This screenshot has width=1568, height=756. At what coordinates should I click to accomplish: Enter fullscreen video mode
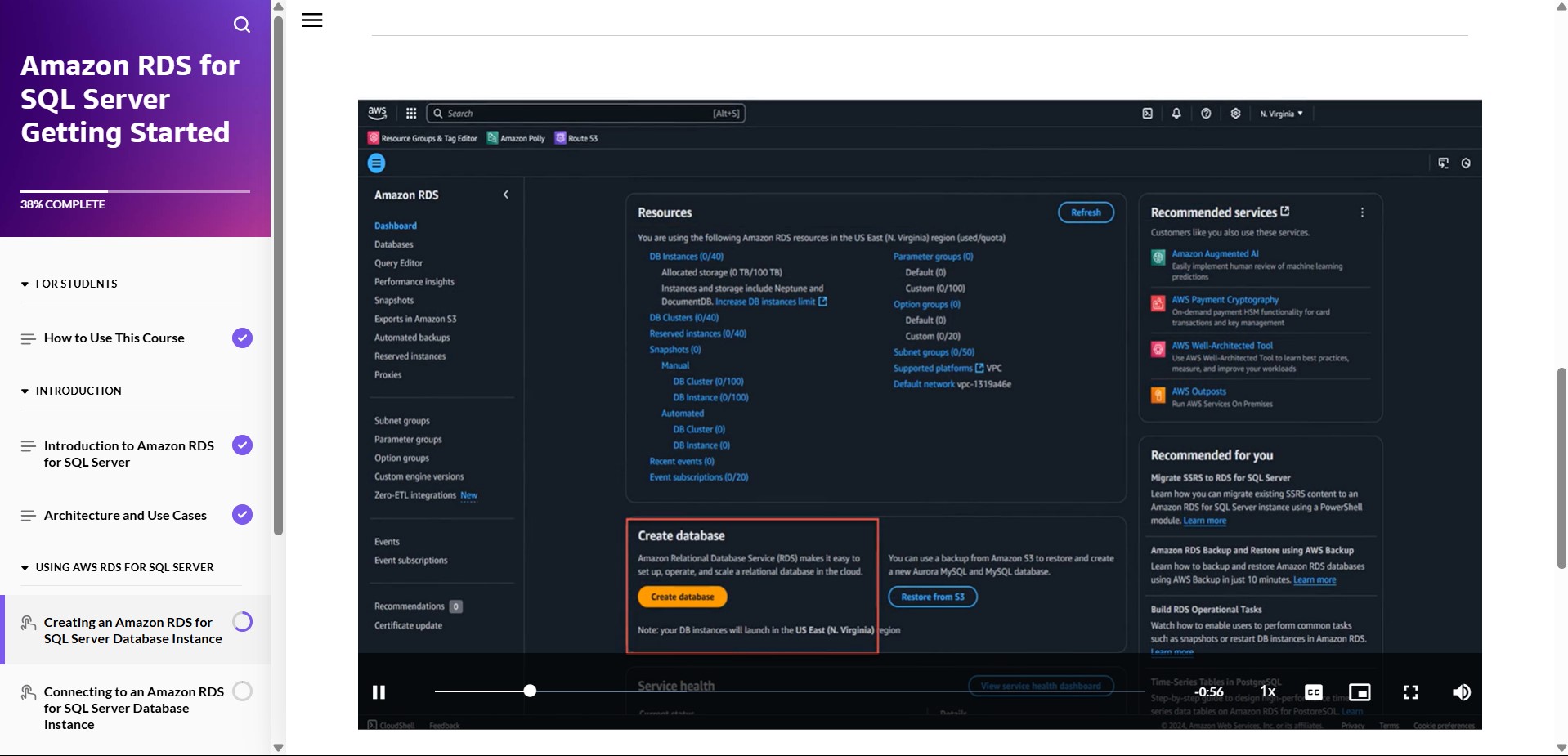(1411, 692)
